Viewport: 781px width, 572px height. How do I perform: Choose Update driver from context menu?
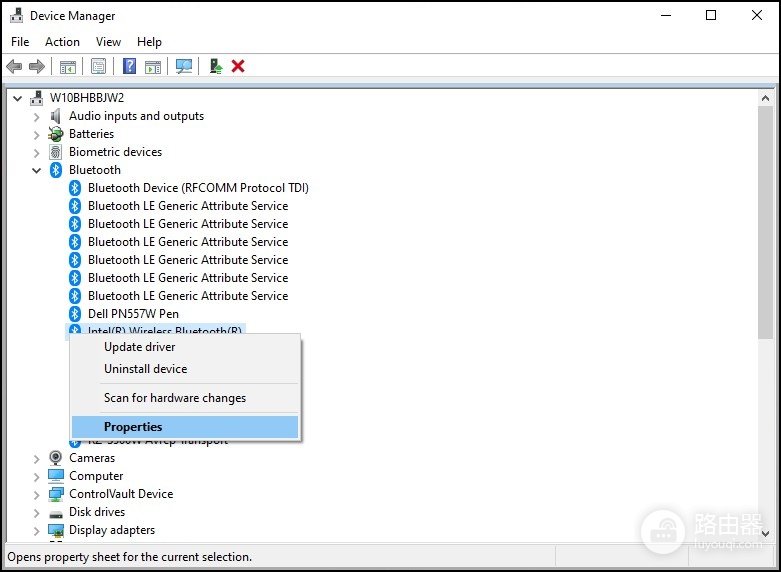click(185, 347)
